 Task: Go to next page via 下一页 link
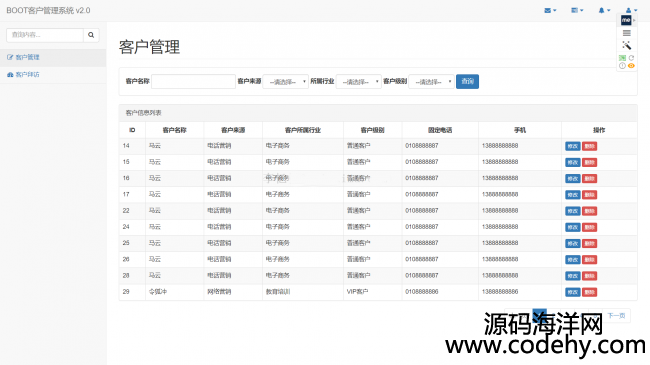tap(616, 316)
